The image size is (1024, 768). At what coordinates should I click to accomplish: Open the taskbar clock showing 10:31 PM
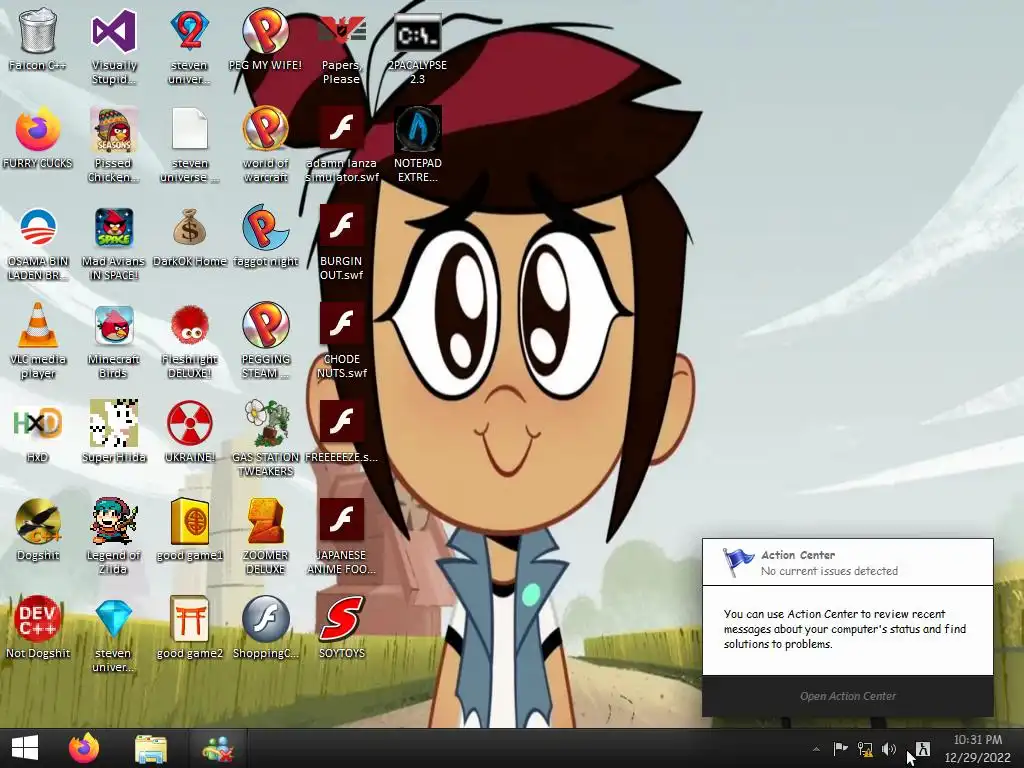tap(978, 748)
